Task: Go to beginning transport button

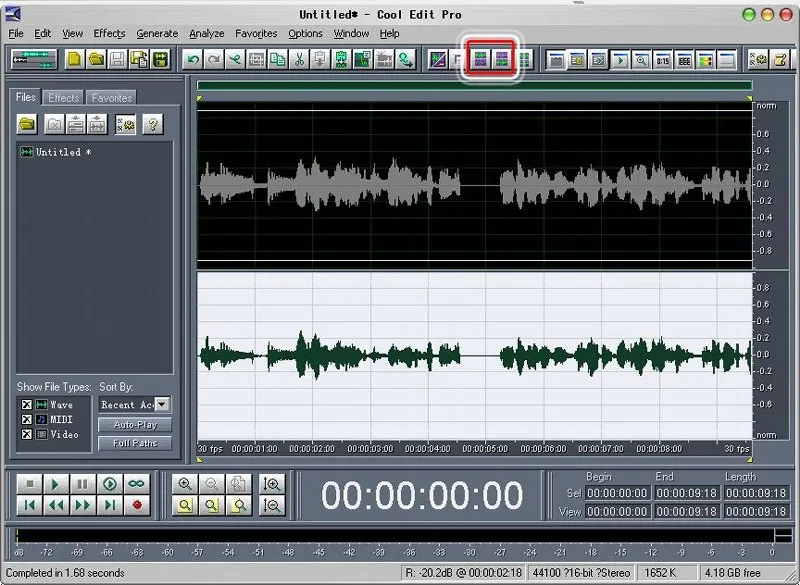Action: pyautogui.click(x=30, y=505)
